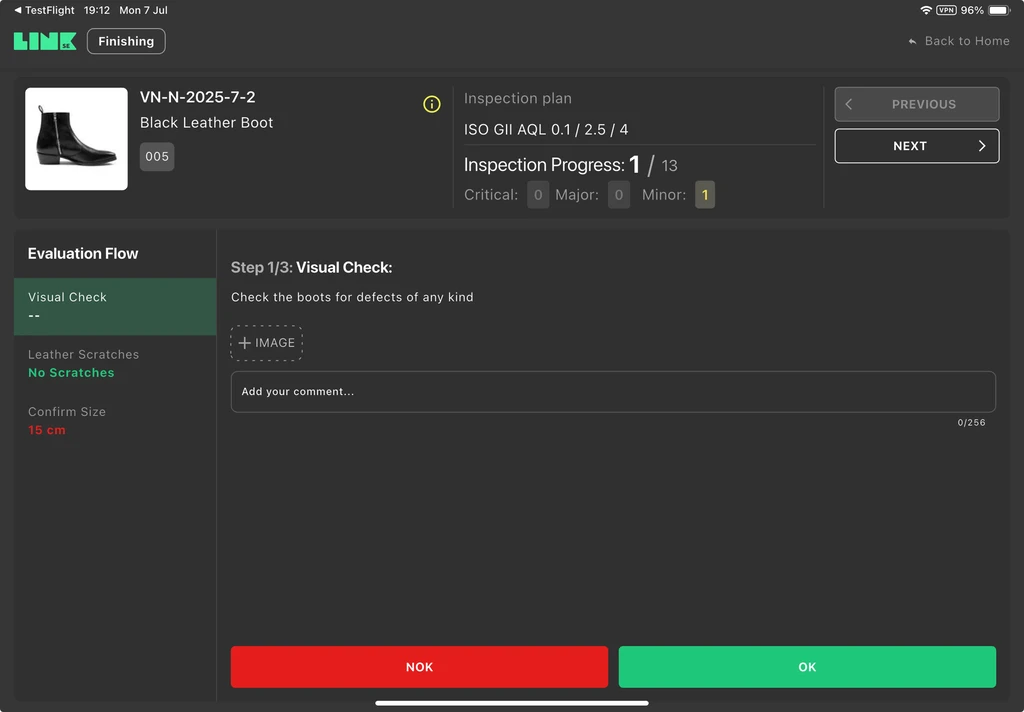This screenshot has height=712, width=1024.
Task: Go Back to Home
Action: point(958,41)
